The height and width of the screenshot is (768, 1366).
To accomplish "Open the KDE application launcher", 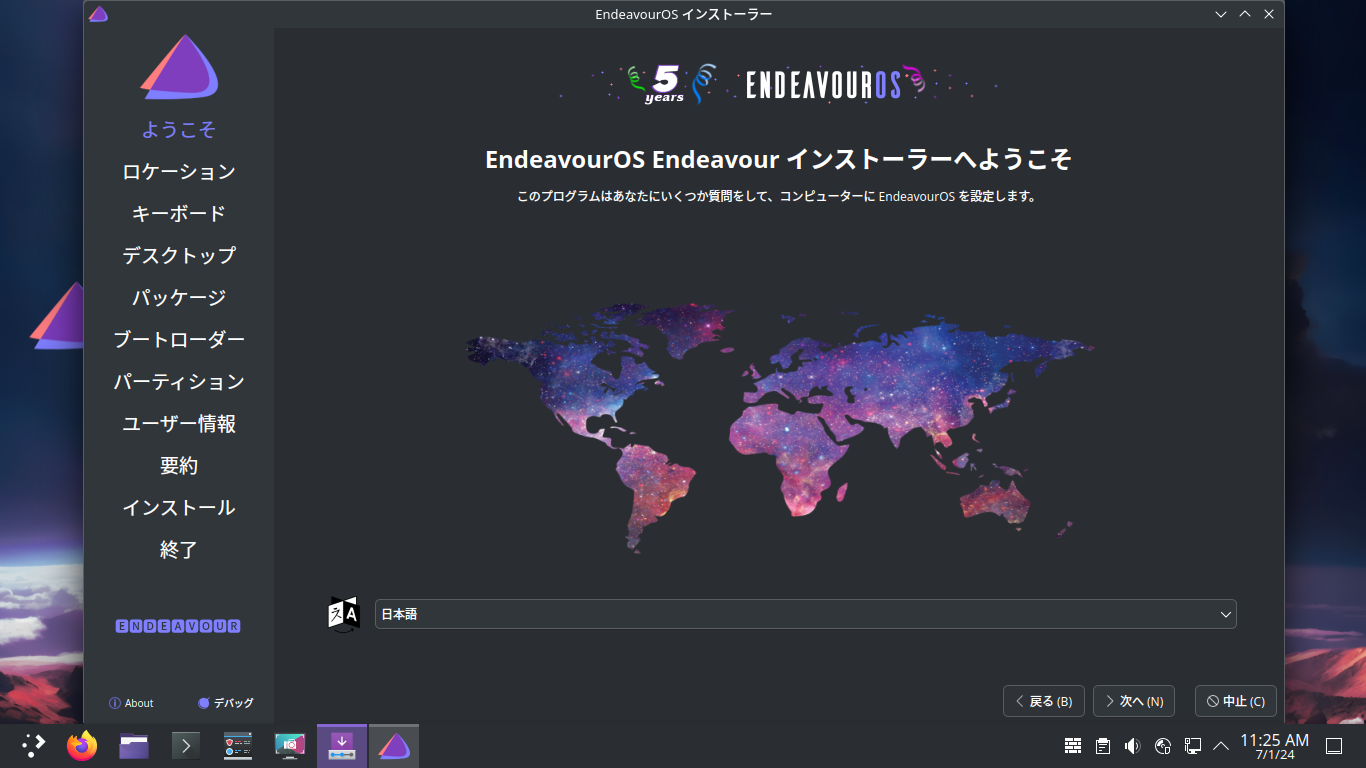I will coord(34,745).
